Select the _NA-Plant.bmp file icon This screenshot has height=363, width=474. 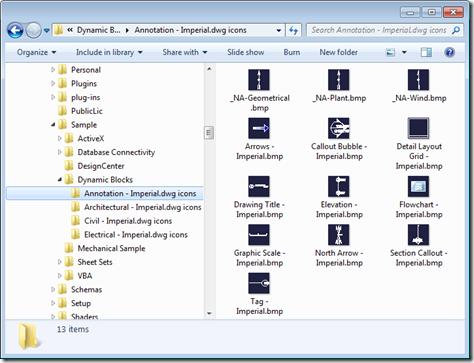338,80
